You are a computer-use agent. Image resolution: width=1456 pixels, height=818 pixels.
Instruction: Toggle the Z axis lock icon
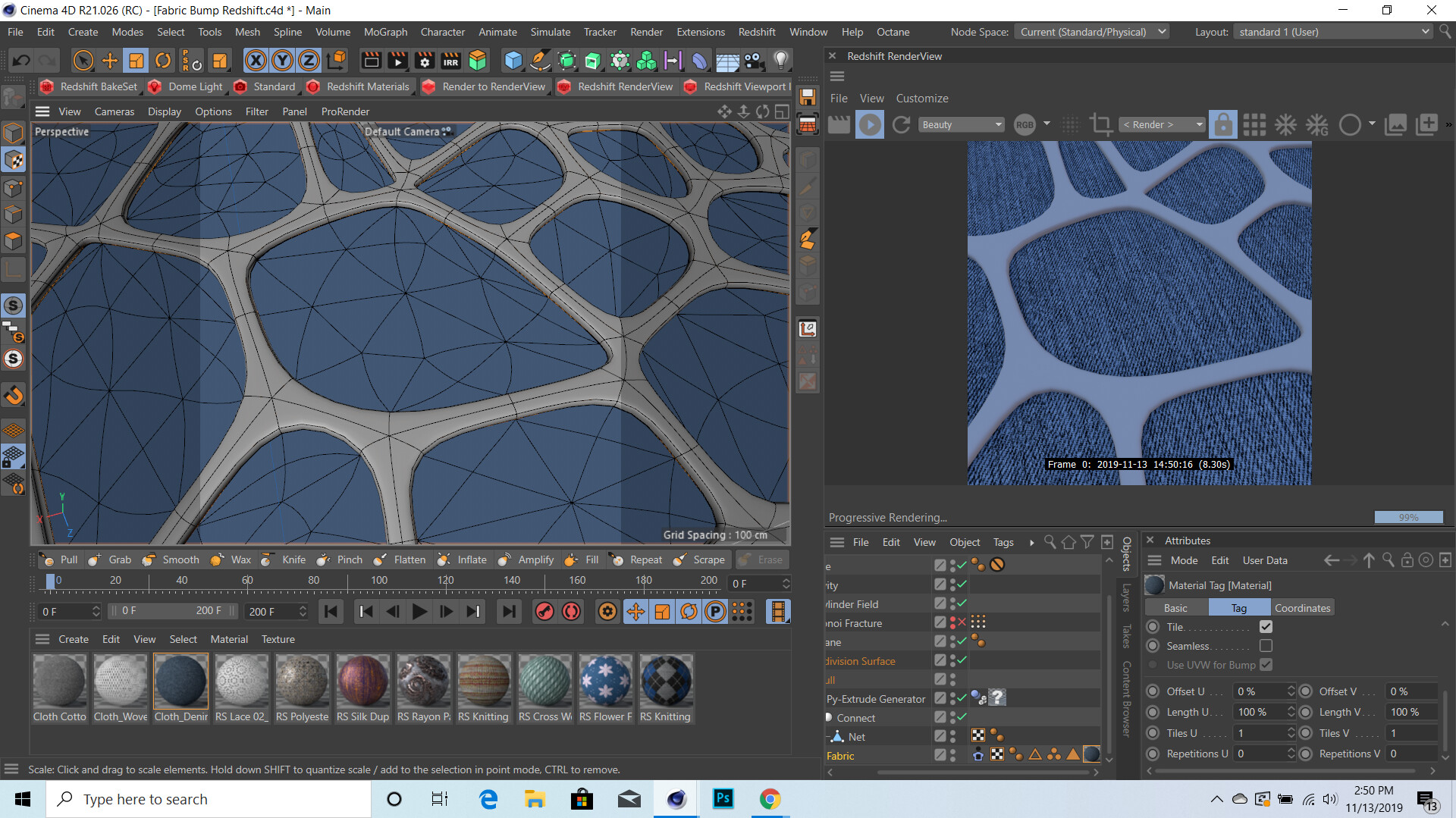pyautogui.click(x=309, y=61)
